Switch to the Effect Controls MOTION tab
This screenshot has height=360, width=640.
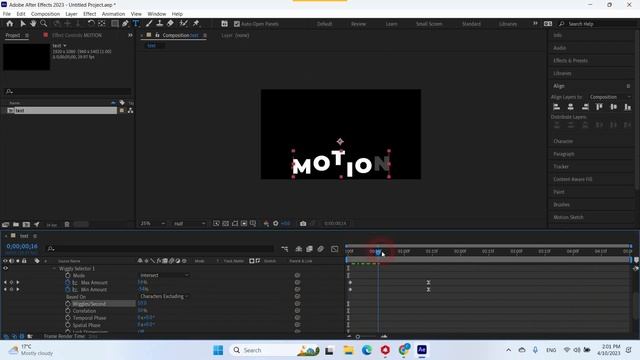tap(77, 36)
